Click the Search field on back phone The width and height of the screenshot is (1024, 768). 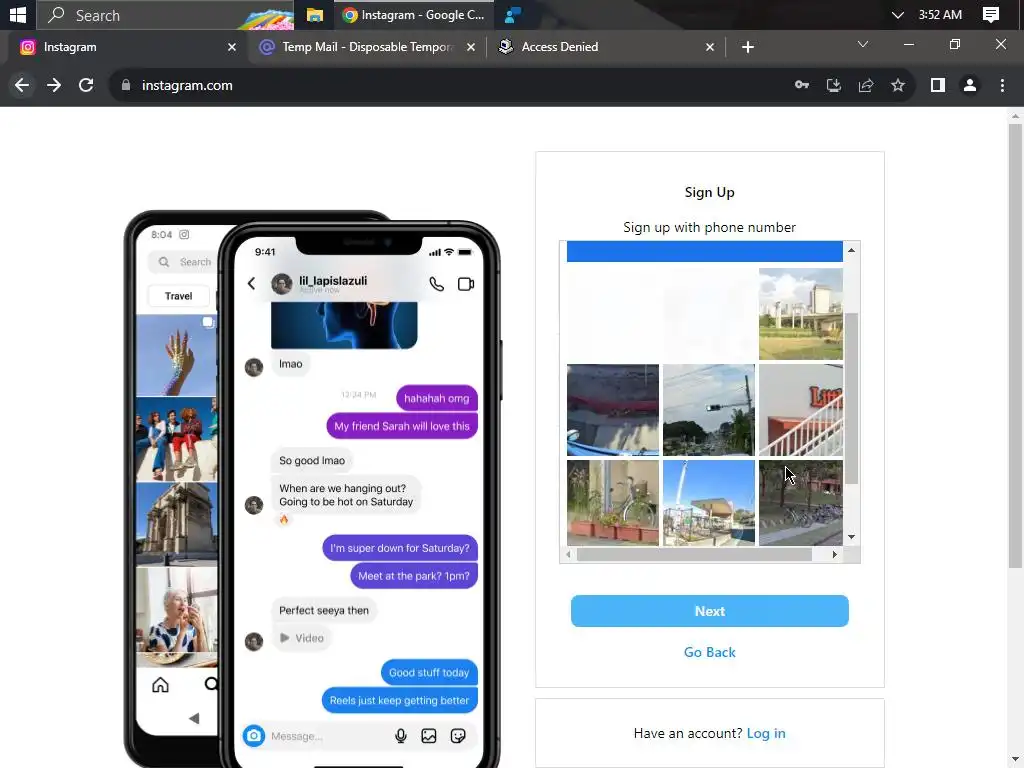tap(183, 262)
